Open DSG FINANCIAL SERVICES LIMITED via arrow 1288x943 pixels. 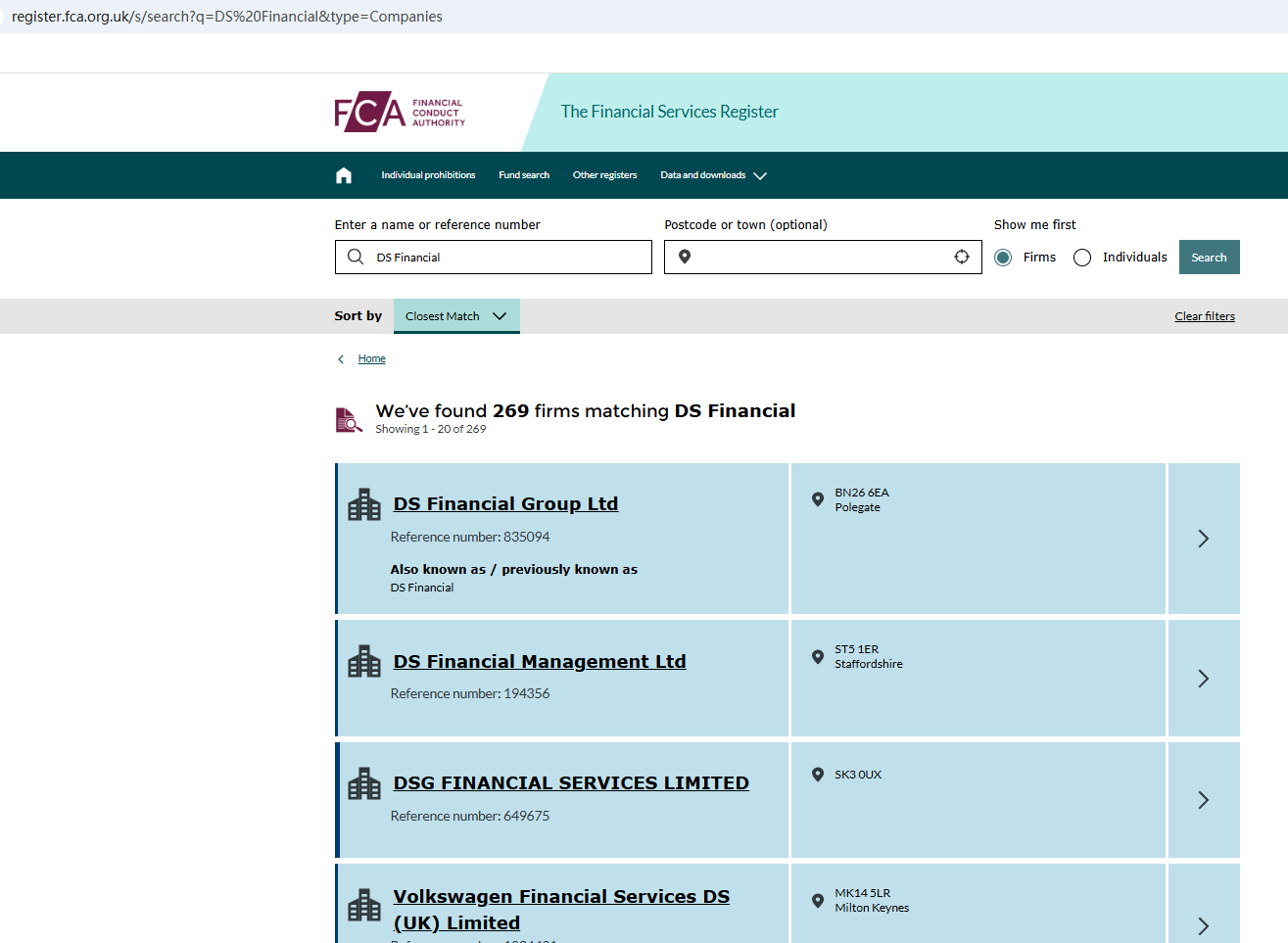(1204, 800)
